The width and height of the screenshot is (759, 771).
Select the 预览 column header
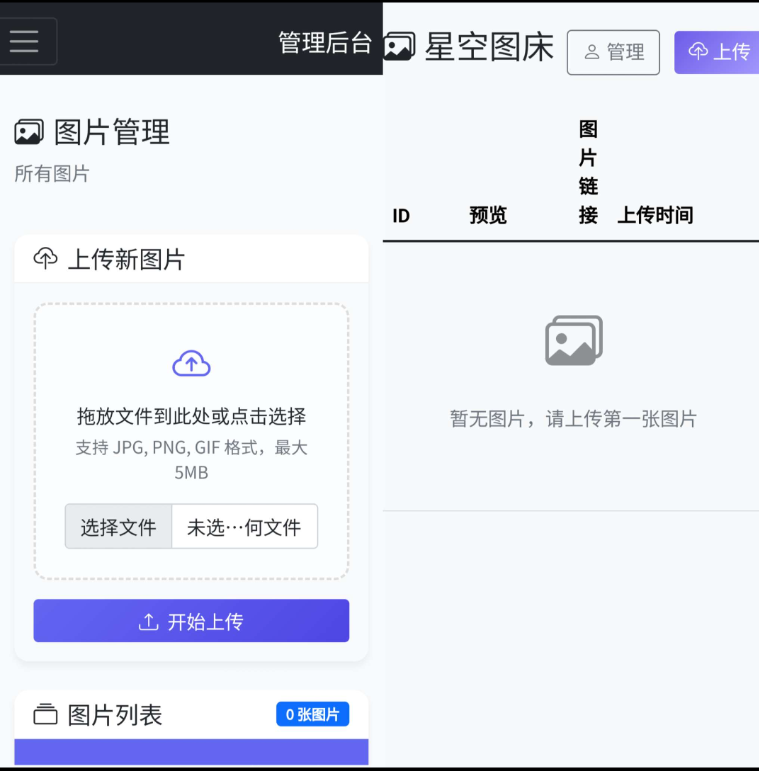(488, 215)
